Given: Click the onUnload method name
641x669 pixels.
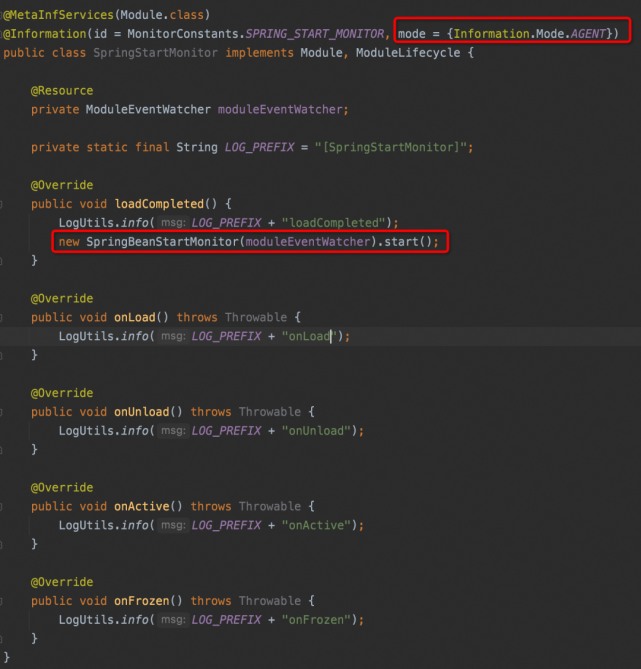Looking at the screenshot, I should click(x=142, y=412).
